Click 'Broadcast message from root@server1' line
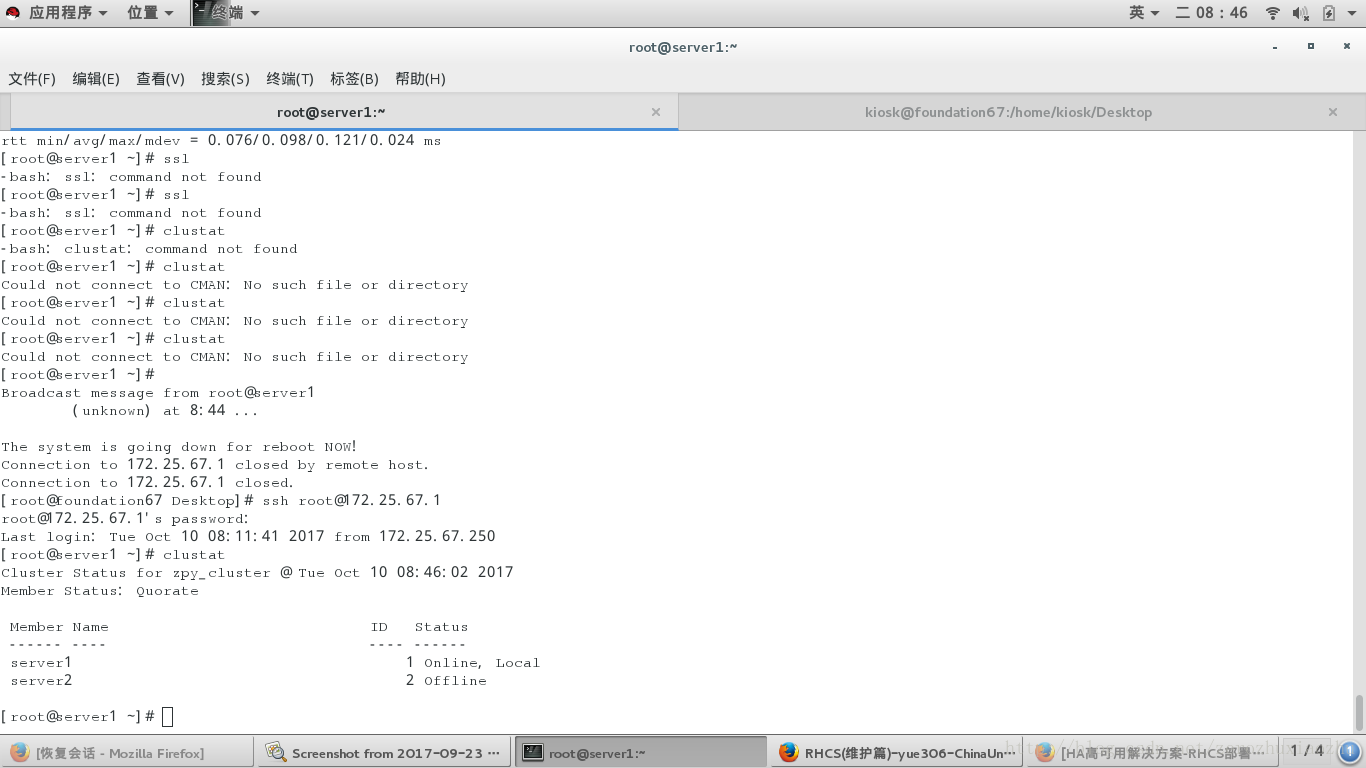Image resolution: width=1366 pixels, height=768 pixels. (x=158, y=393)
